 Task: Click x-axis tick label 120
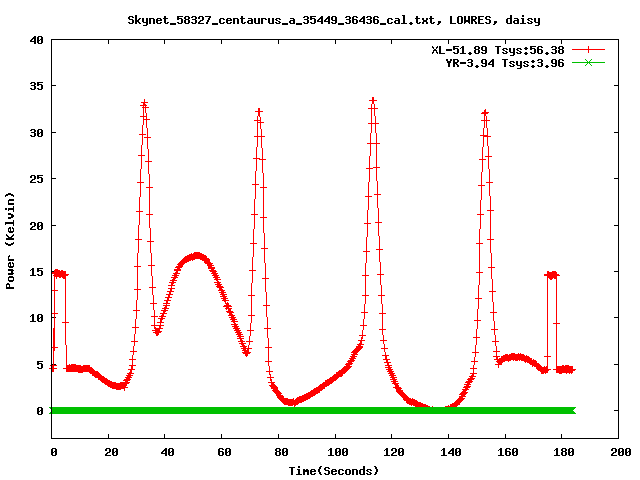(394, 452)
